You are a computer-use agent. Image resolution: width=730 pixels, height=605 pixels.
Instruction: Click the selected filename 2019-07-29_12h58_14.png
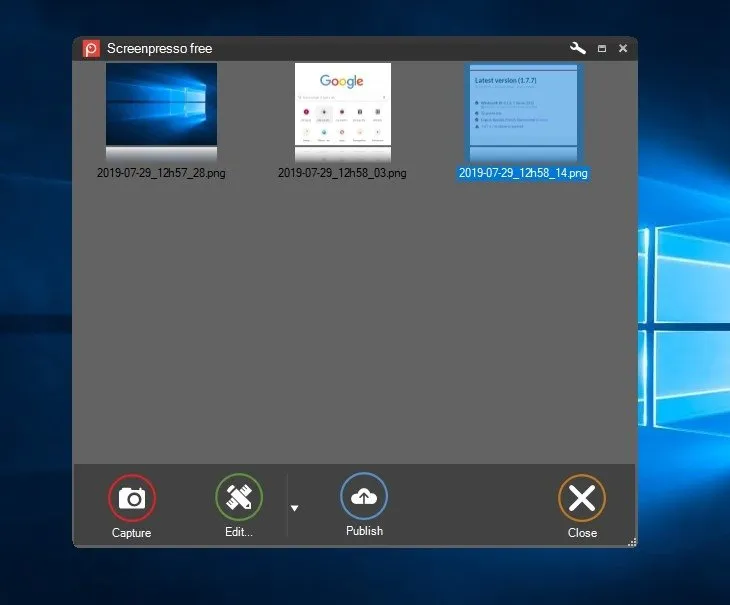click(523, 173)
